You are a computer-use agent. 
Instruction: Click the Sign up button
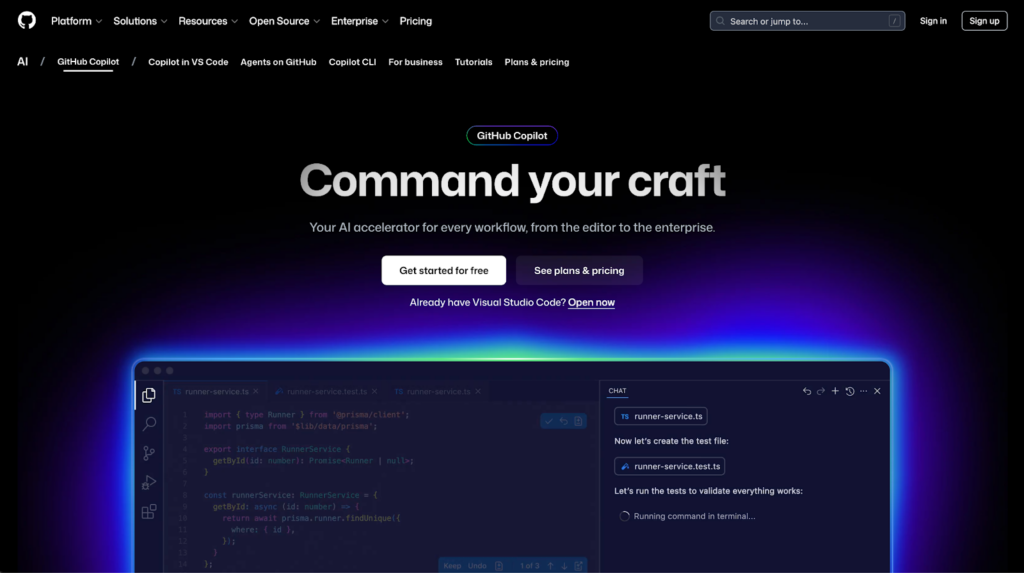point(984,21)
